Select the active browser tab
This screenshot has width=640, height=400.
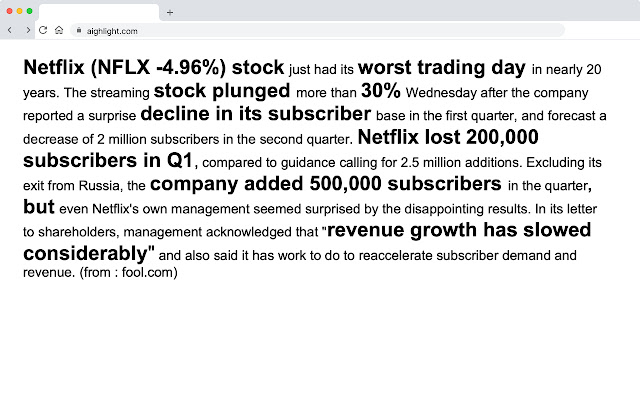pos(98,12)
